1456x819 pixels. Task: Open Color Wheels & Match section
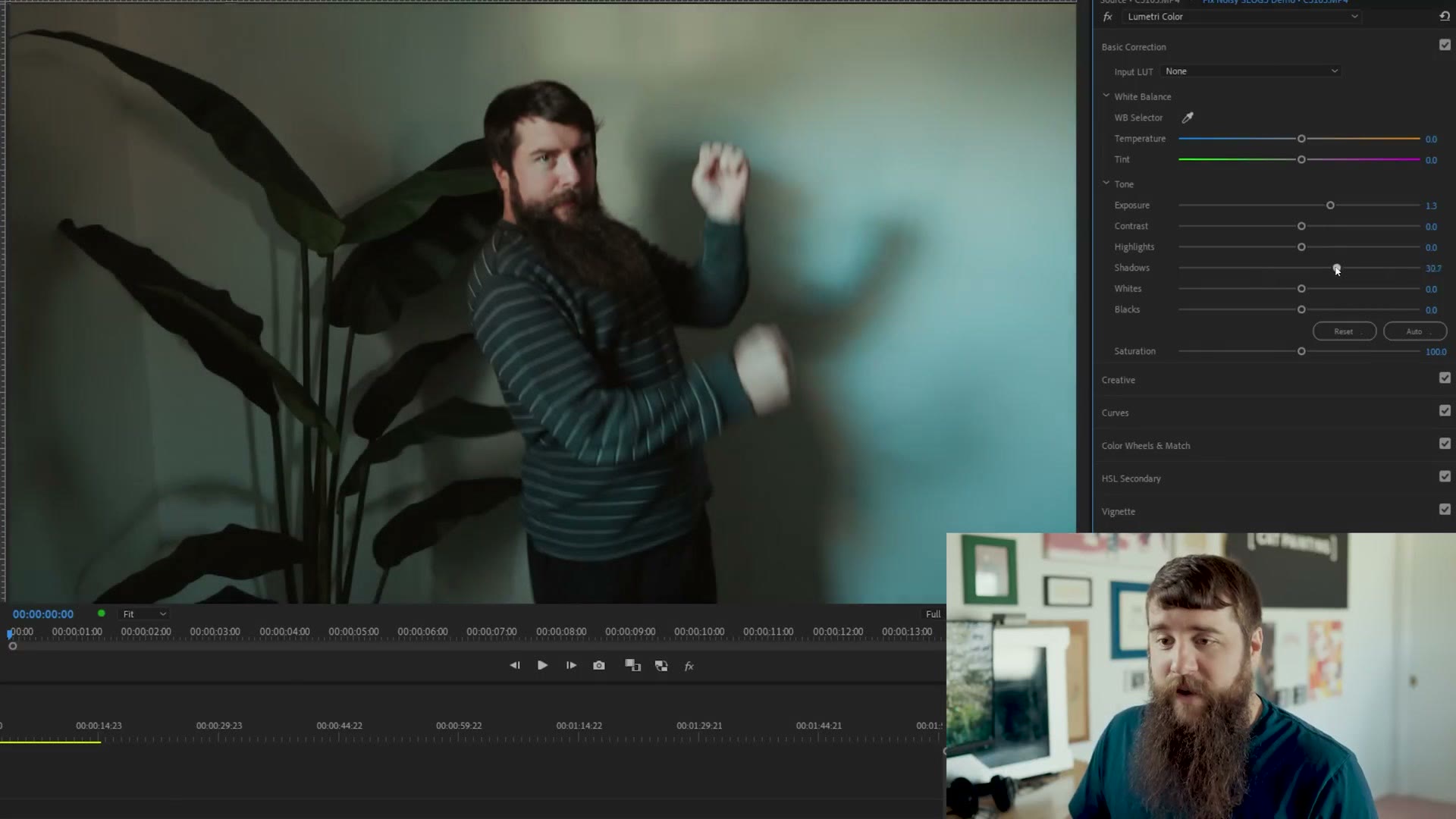1145,446
